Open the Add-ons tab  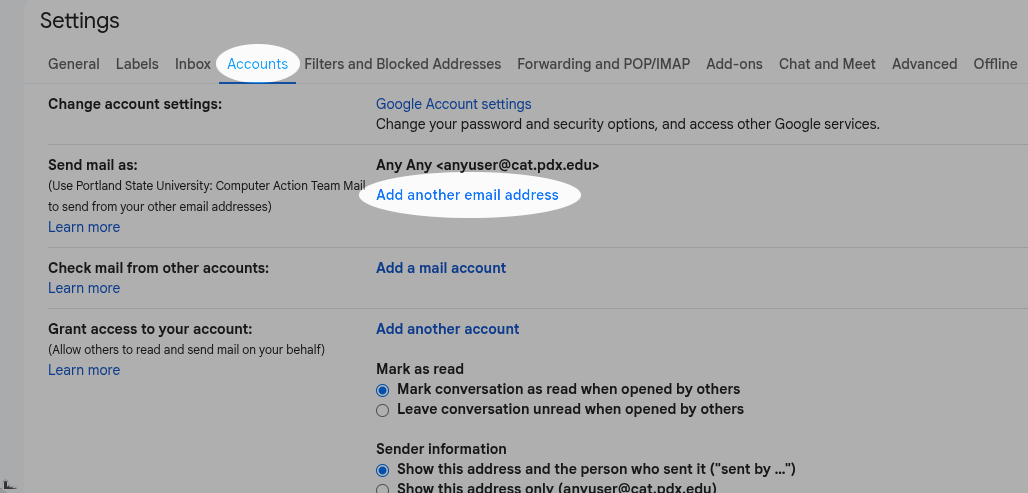pos(734,64)
